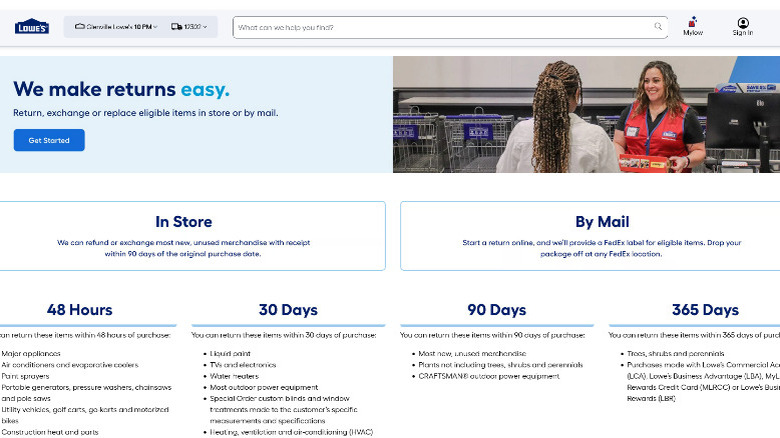Click 'Plants not including trees, shrubs and perennials'
780x438 pixels.
tap(500, 365)
